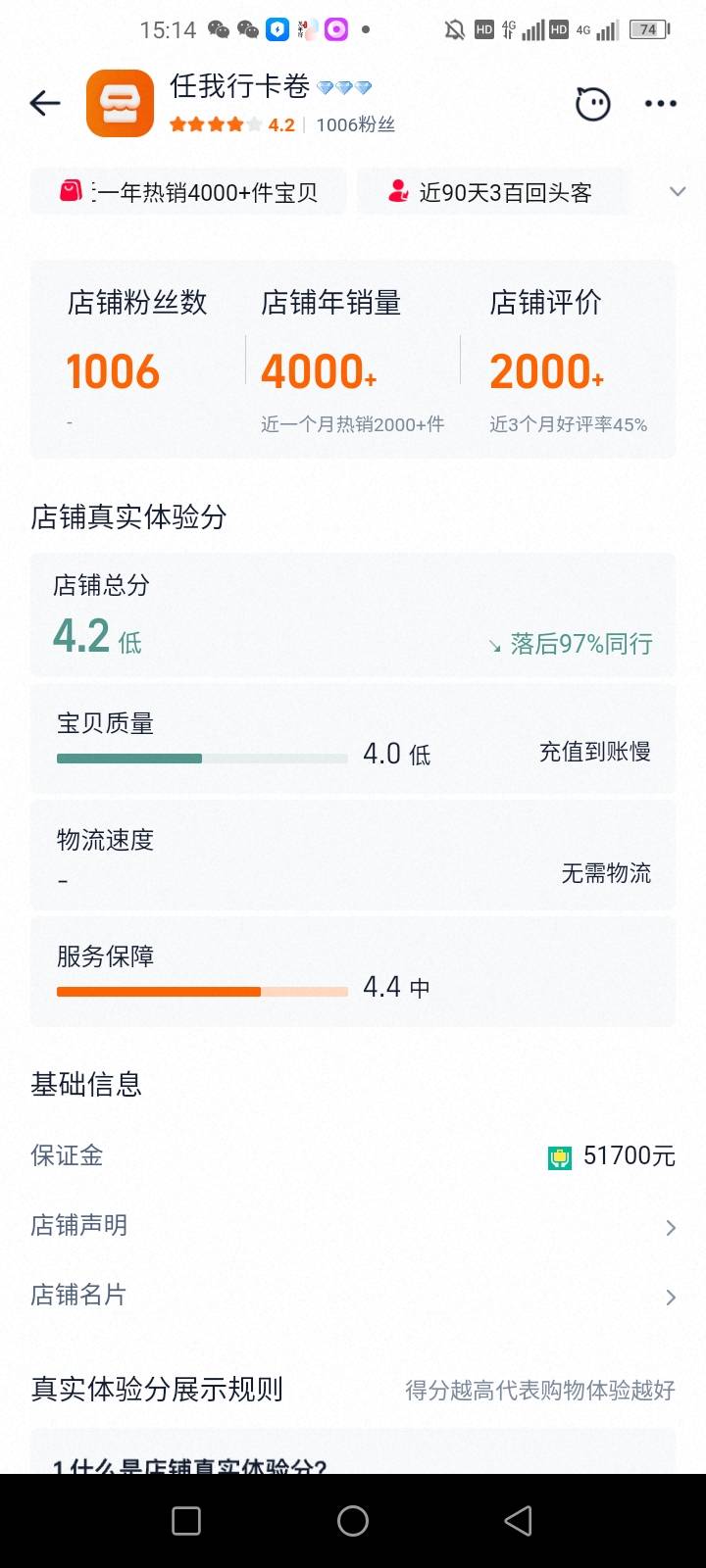The width and height of the screenshot is (706, 1568).
Task: Tap the red returning customer icon
Action: point(398,191)
